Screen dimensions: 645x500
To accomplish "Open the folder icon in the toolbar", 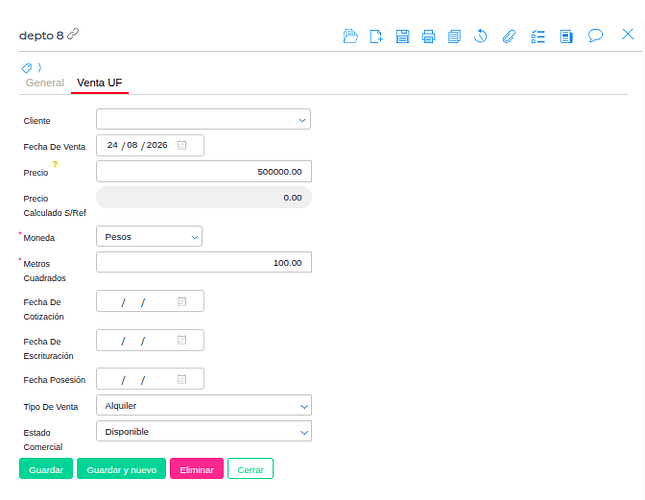I will click(x=350, y=36).
